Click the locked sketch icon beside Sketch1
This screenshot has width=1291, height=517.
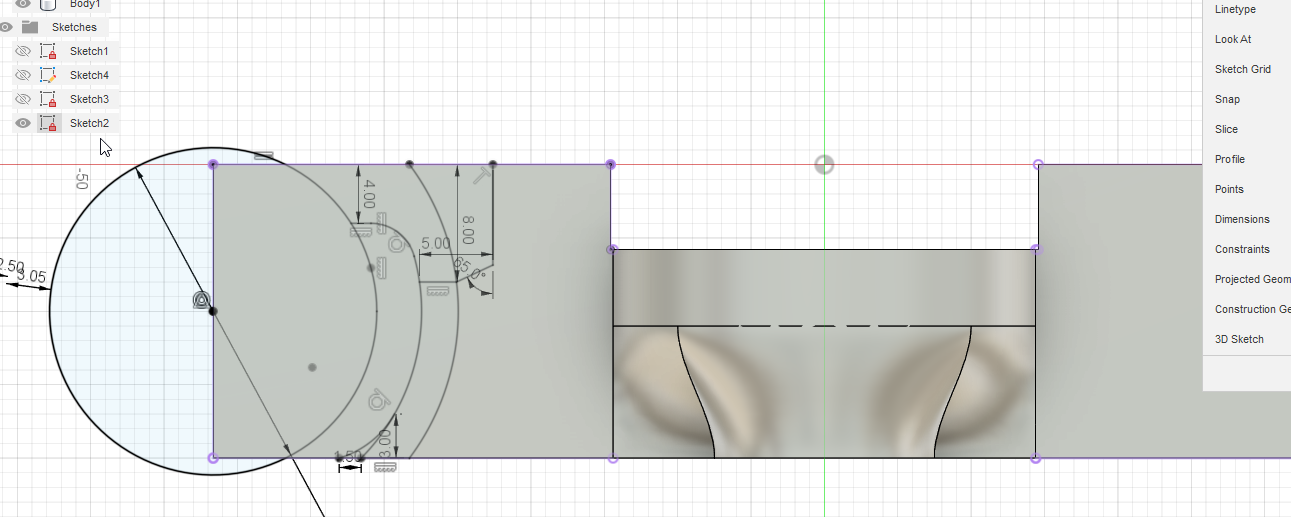pyautogui.click(x=48, y=51)
